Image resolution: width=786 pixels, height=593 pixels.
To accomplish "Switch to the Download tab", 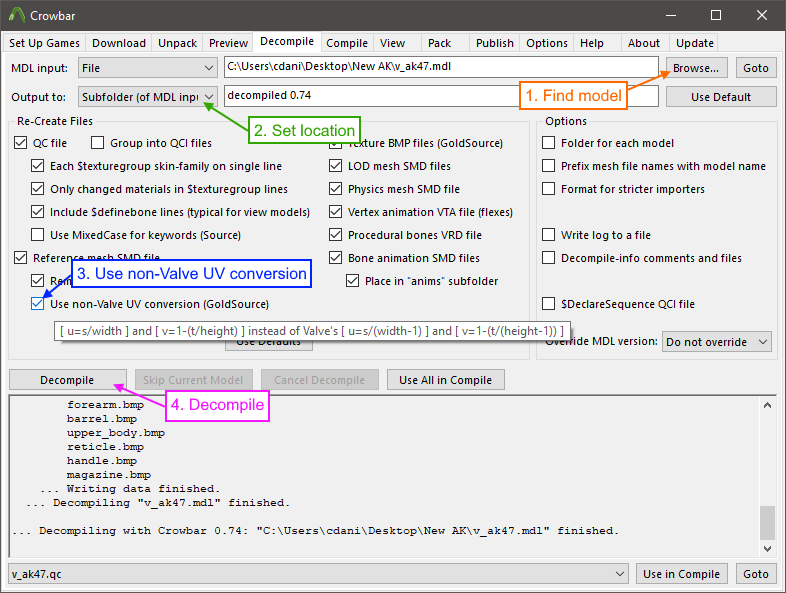I will point(119,43).
